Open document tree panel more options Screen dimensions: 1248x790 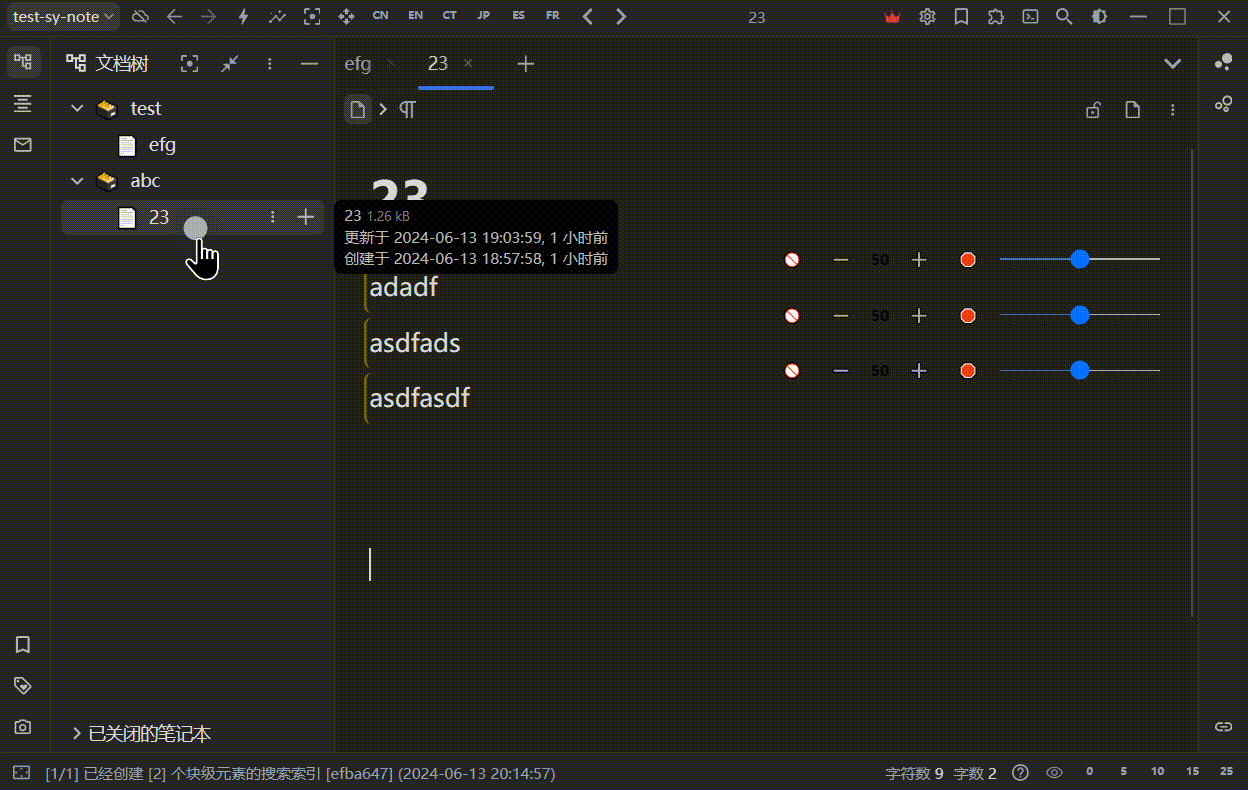[x=269, y=64]
